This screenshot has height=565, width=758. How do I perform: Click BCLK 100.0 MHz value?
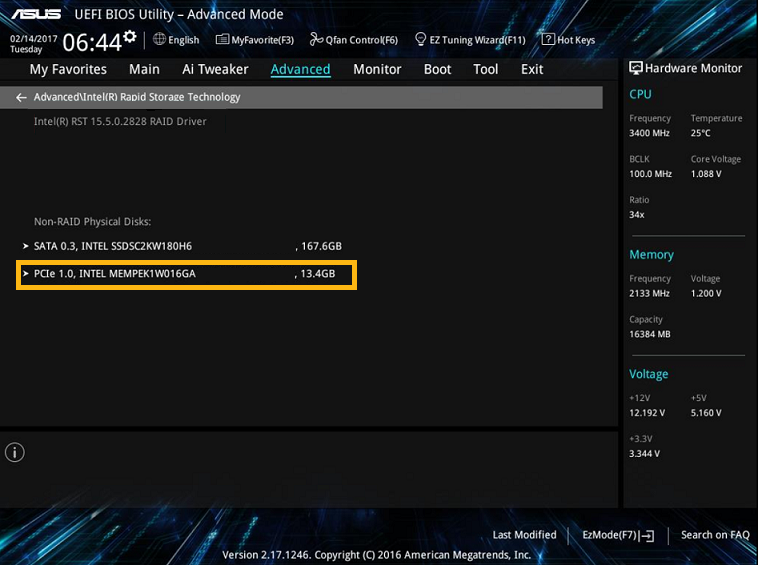(x=650, y=174)
